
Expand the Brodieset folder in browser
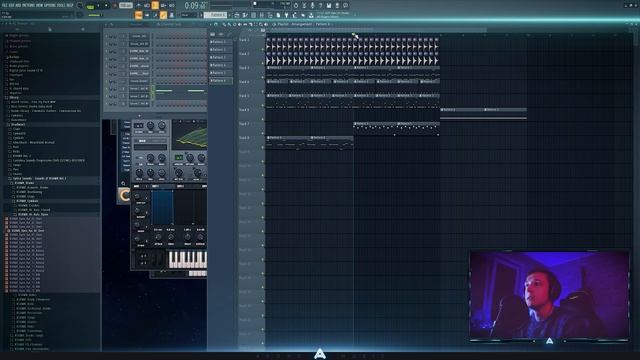pyautogui.click(x=18, y=124)
